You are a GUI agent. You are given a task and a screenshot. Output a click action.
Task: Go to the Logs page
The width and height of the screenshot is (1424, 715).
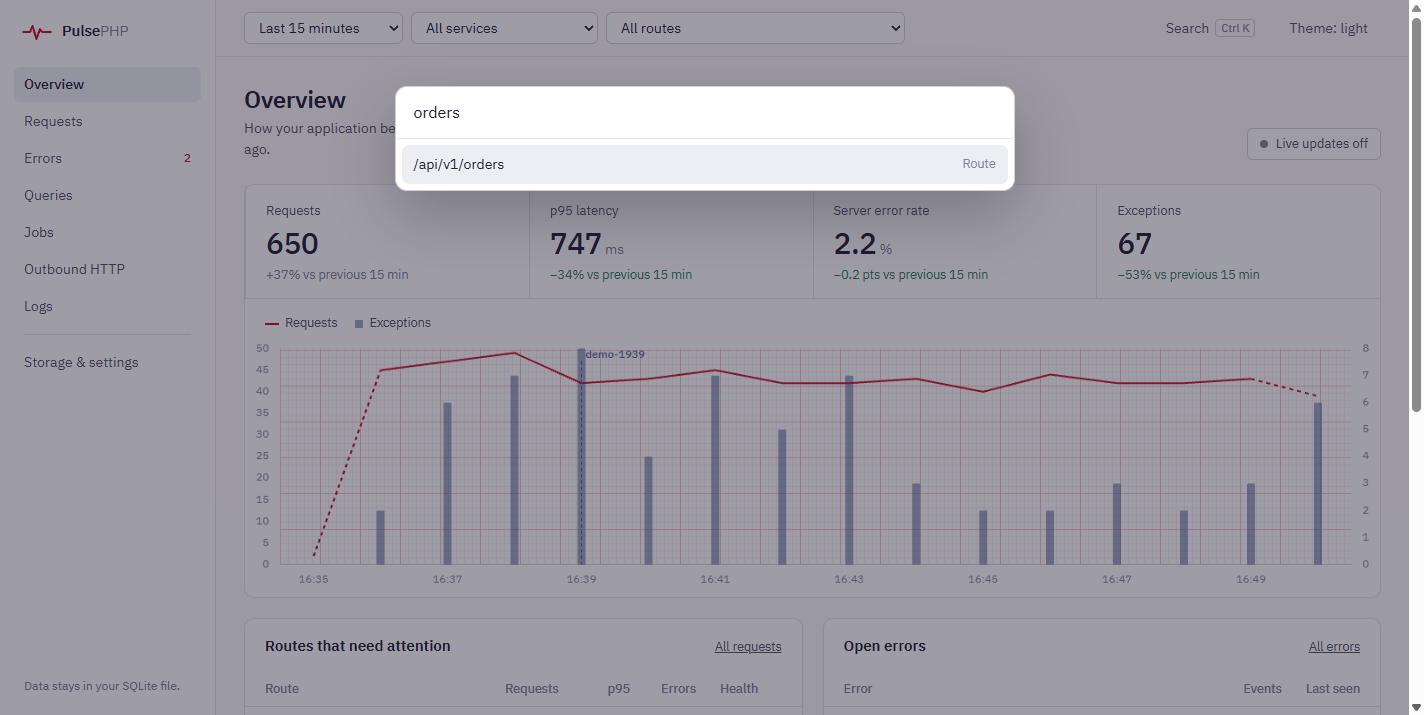[x=107, y=306]
